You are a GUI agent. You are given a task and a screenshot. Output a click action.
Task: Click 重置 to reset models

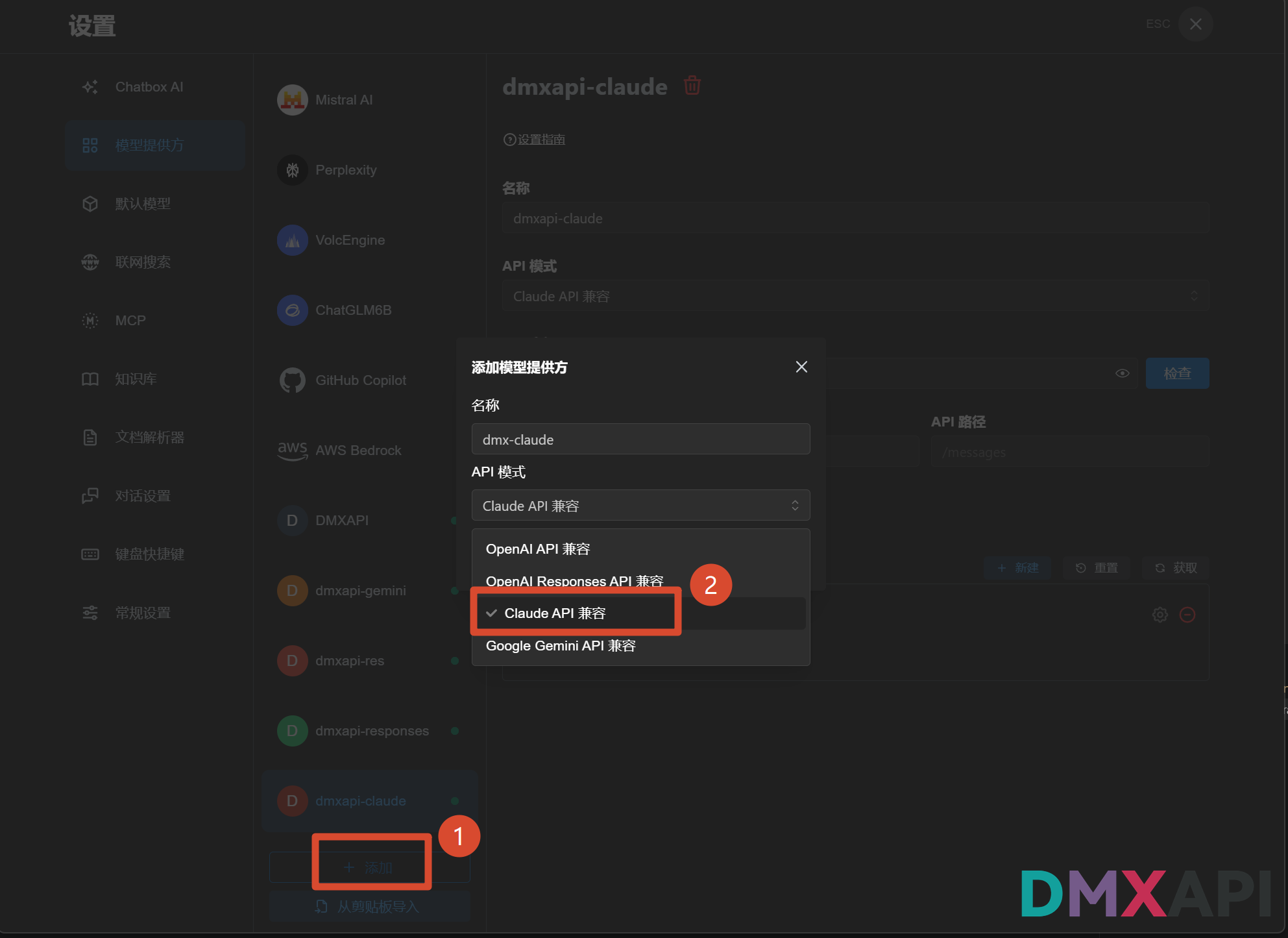pos(1097,568)
